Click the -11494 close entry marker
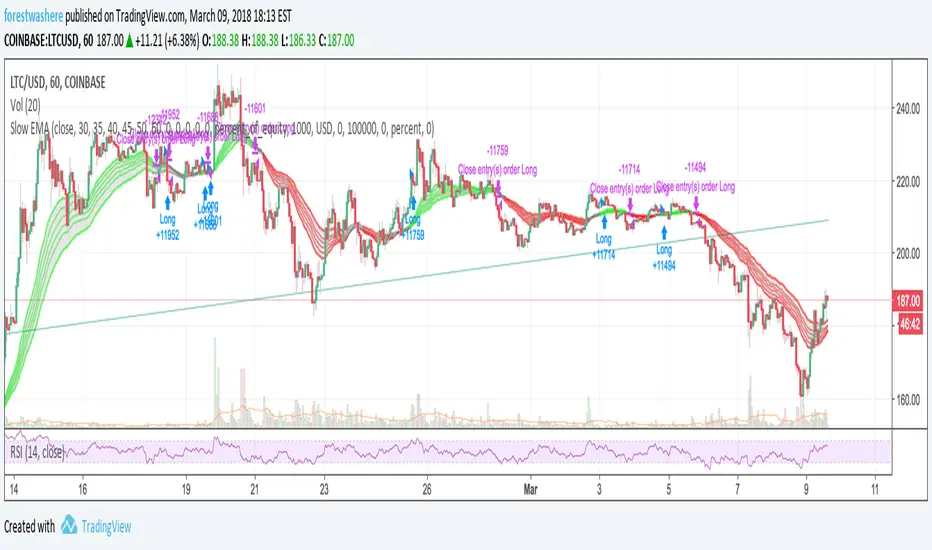 [695, 186]
